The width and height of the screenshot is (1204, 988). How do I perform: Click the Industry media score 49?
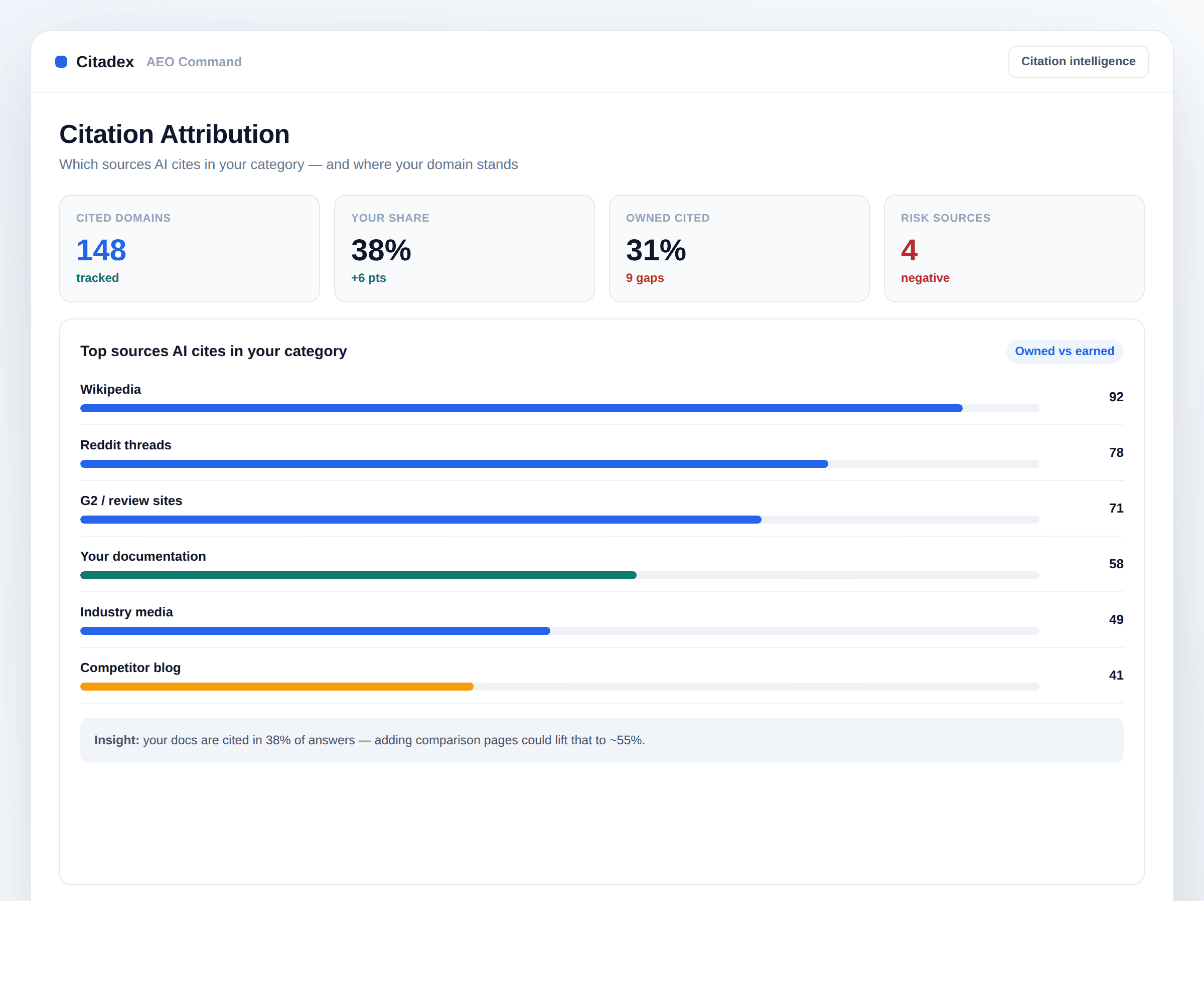click(1116, 619)
